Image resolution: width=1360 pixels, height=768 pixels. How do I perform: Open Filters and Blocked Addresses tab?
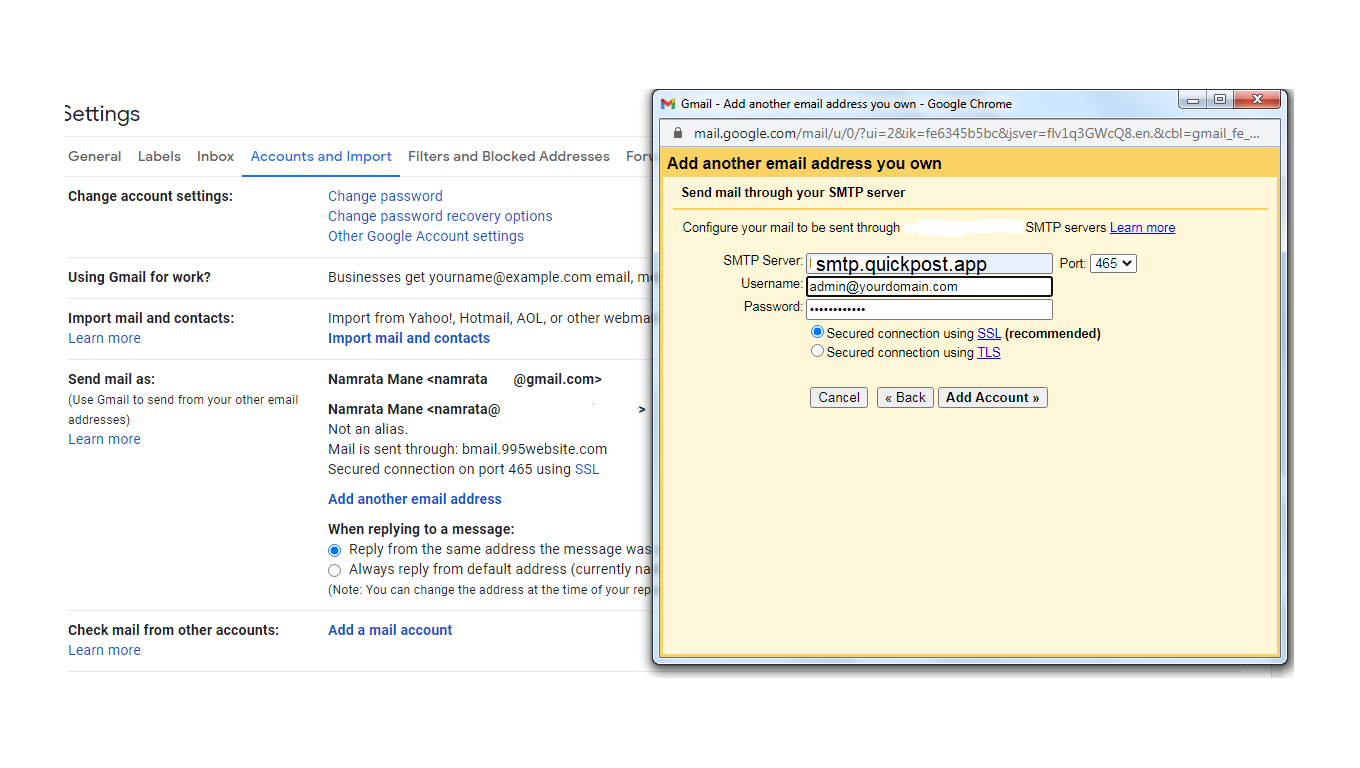508,156
